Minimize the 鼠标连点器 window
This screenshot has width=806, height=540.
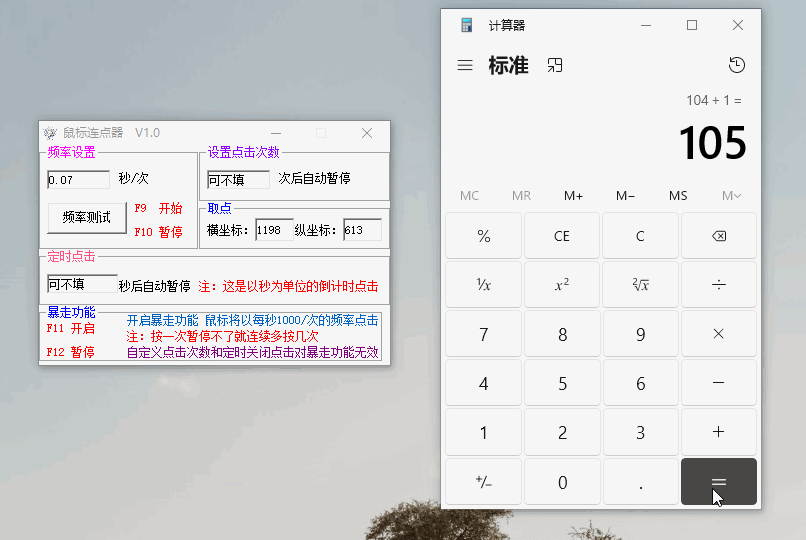[276, 133]
